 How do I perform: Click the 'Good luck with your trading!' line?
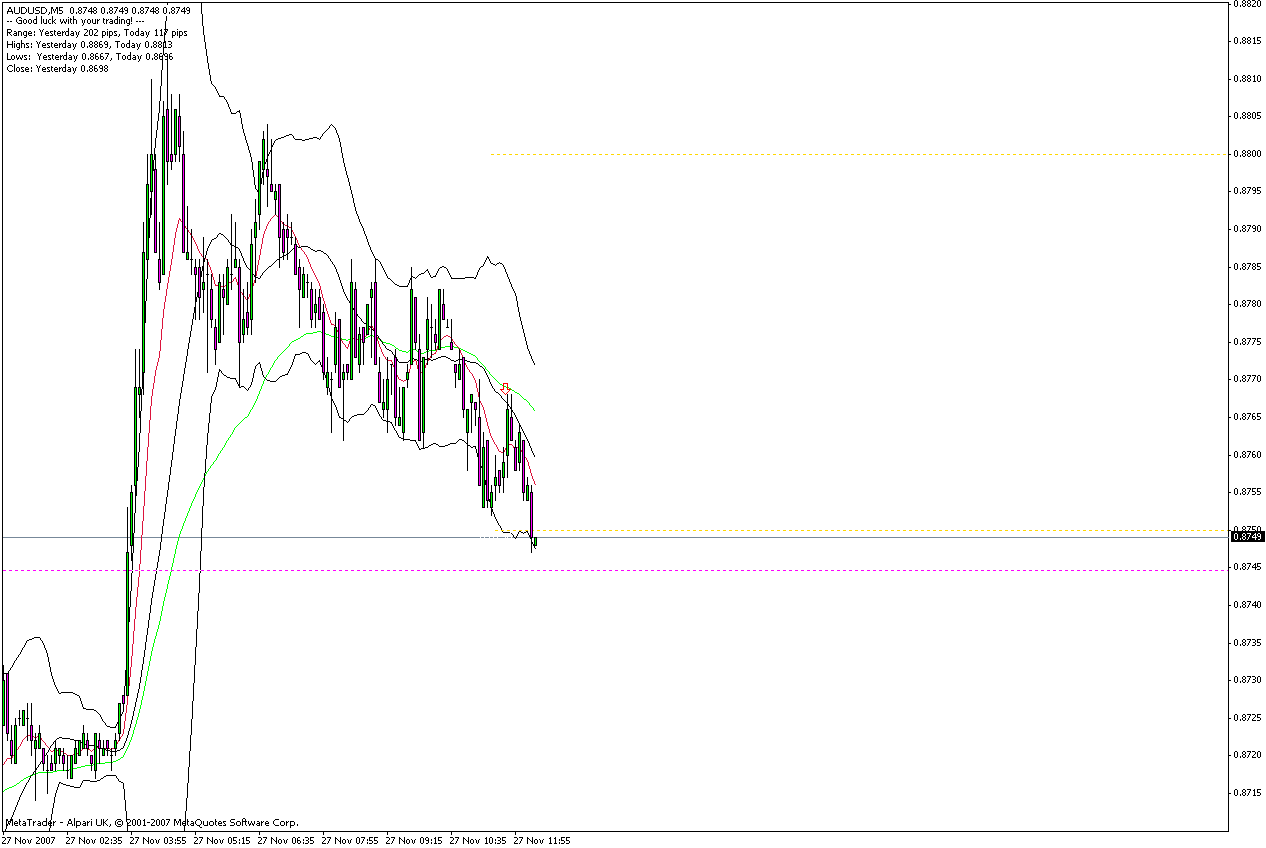click(76, 21)
